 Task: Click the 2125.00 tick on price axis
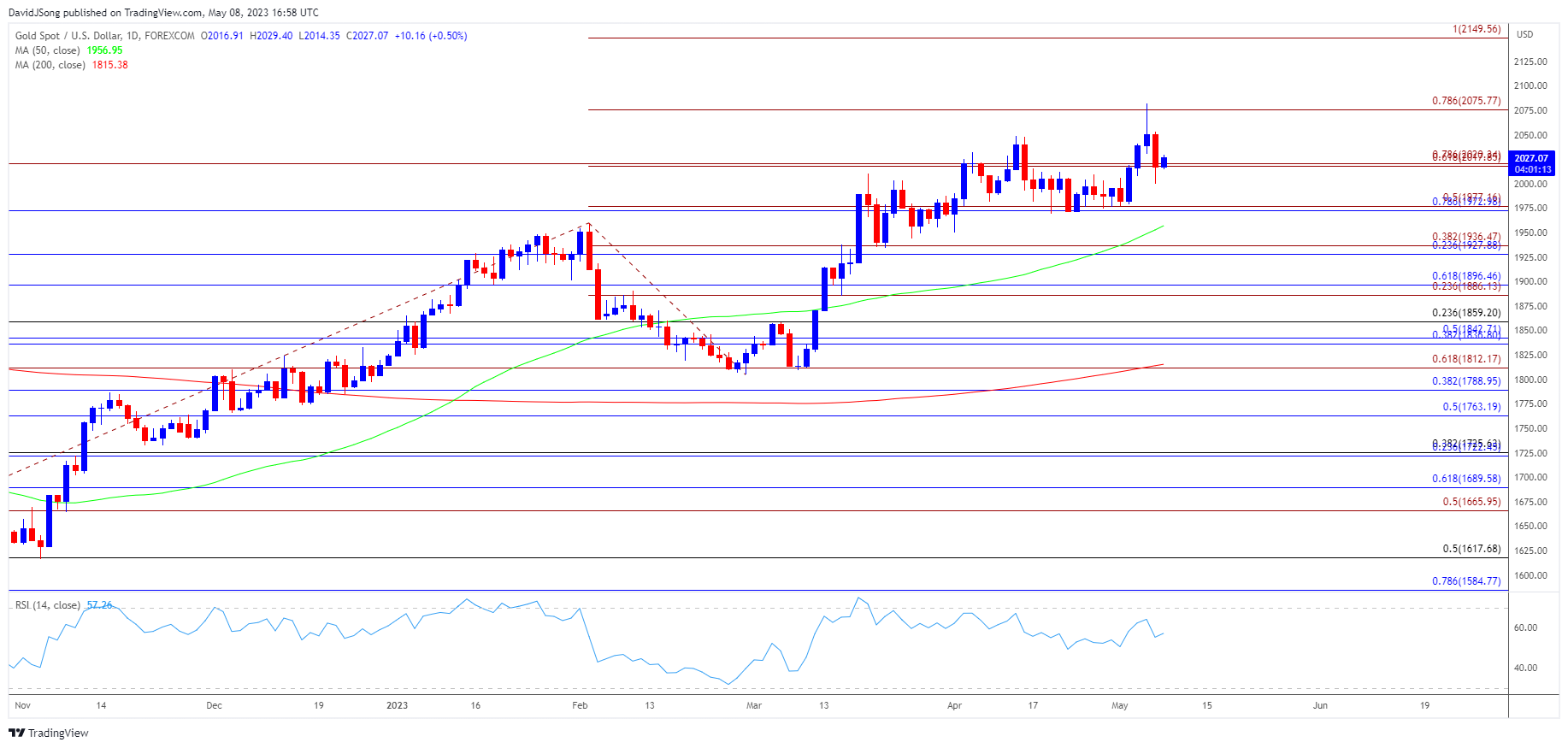[x=1530, y=62]
